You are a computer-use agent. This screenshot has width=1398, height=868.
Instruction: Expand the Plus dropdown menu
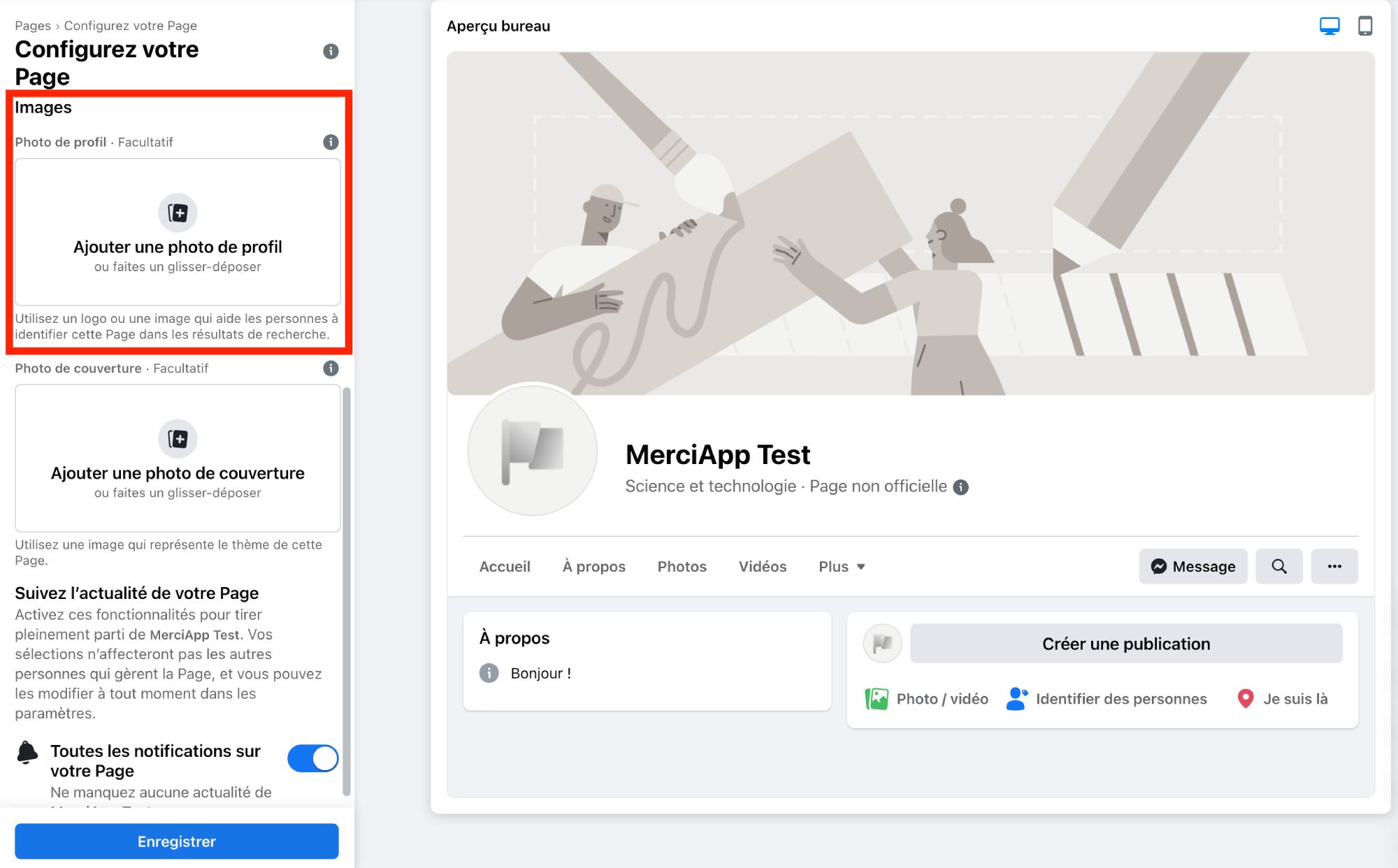click(842, 567)
